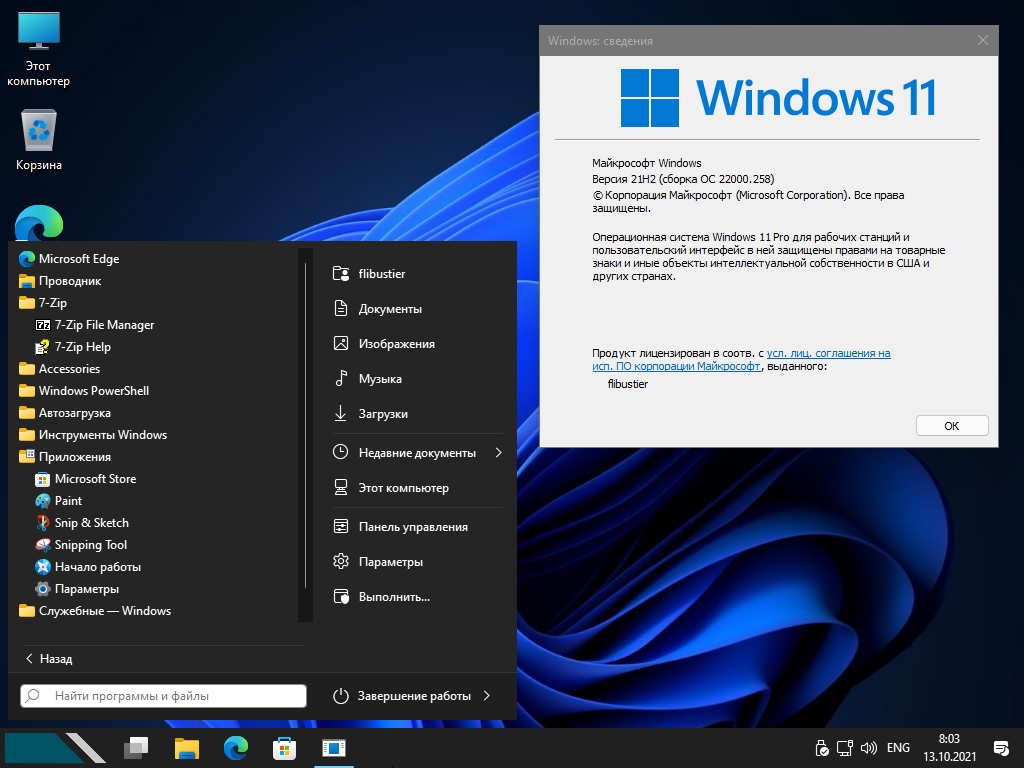The height and width of the screenshot is (768, 1024).
Task: Collapse the 7-Zip folder in programs list
Action: pos(52,303)
